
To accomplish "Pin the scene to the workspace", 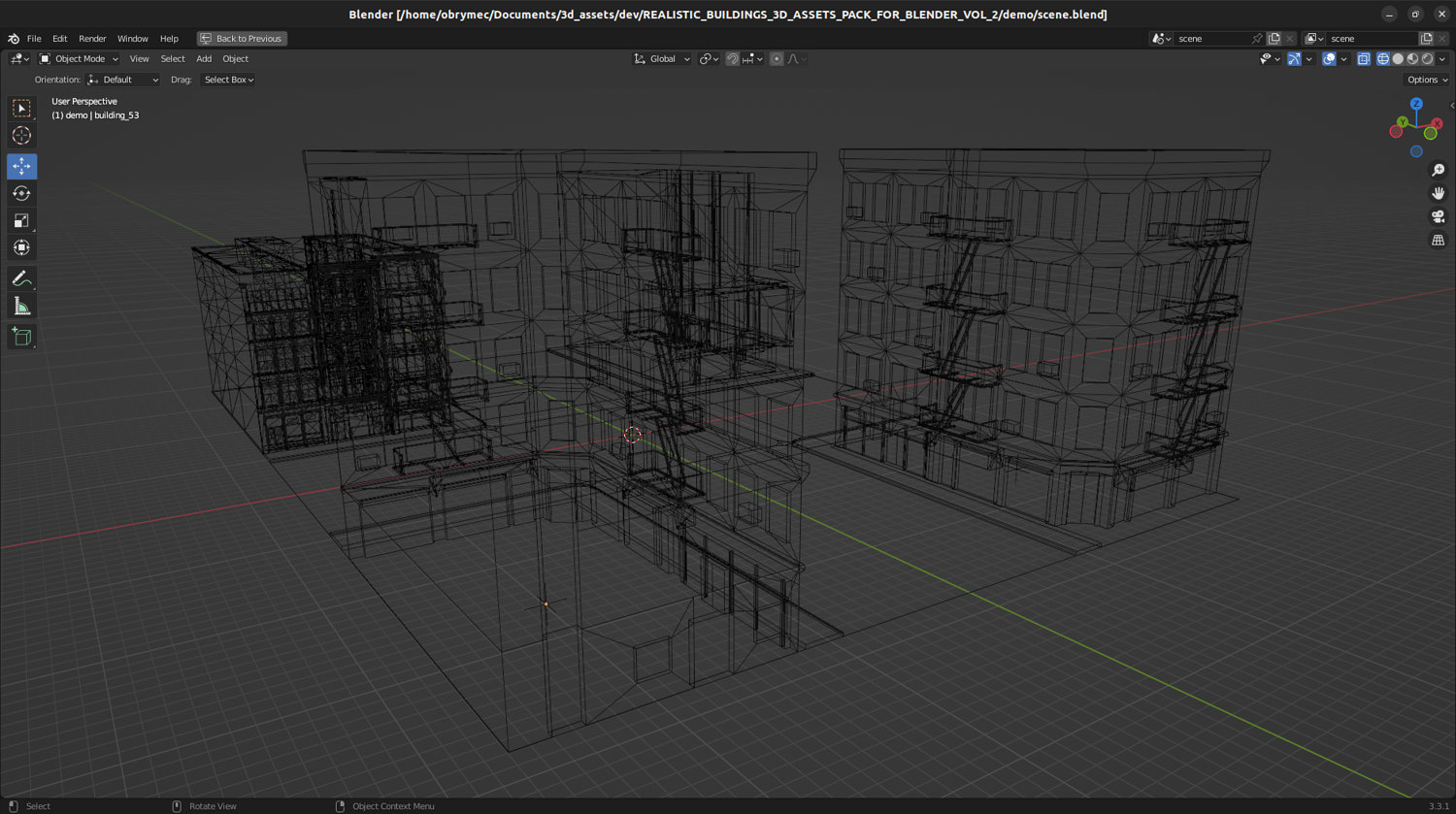I will click(x=1257, y=39).
